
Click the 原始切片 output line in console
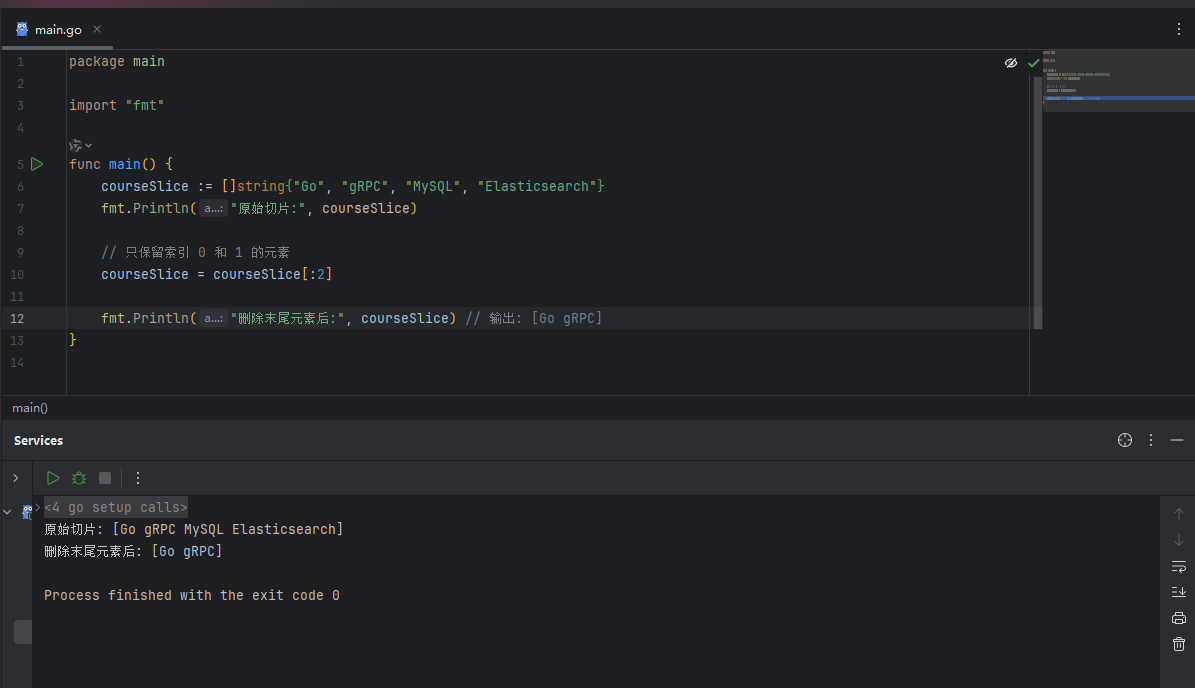[x=194, y=529]
